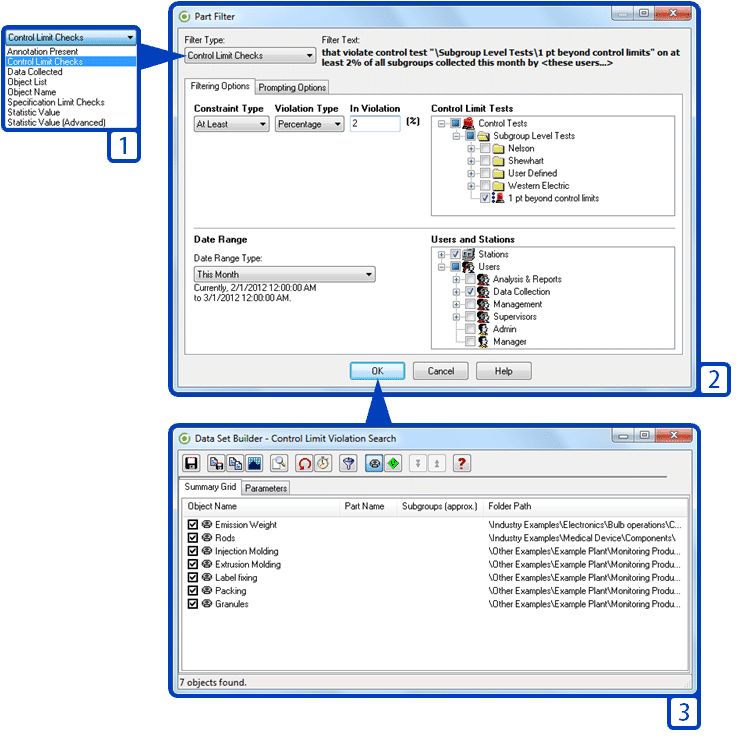Image resolution: width=736 pixels, height=736 pixels.
Task: Click the Cancel button in Part Filter
Action: [x=440, y=371]
